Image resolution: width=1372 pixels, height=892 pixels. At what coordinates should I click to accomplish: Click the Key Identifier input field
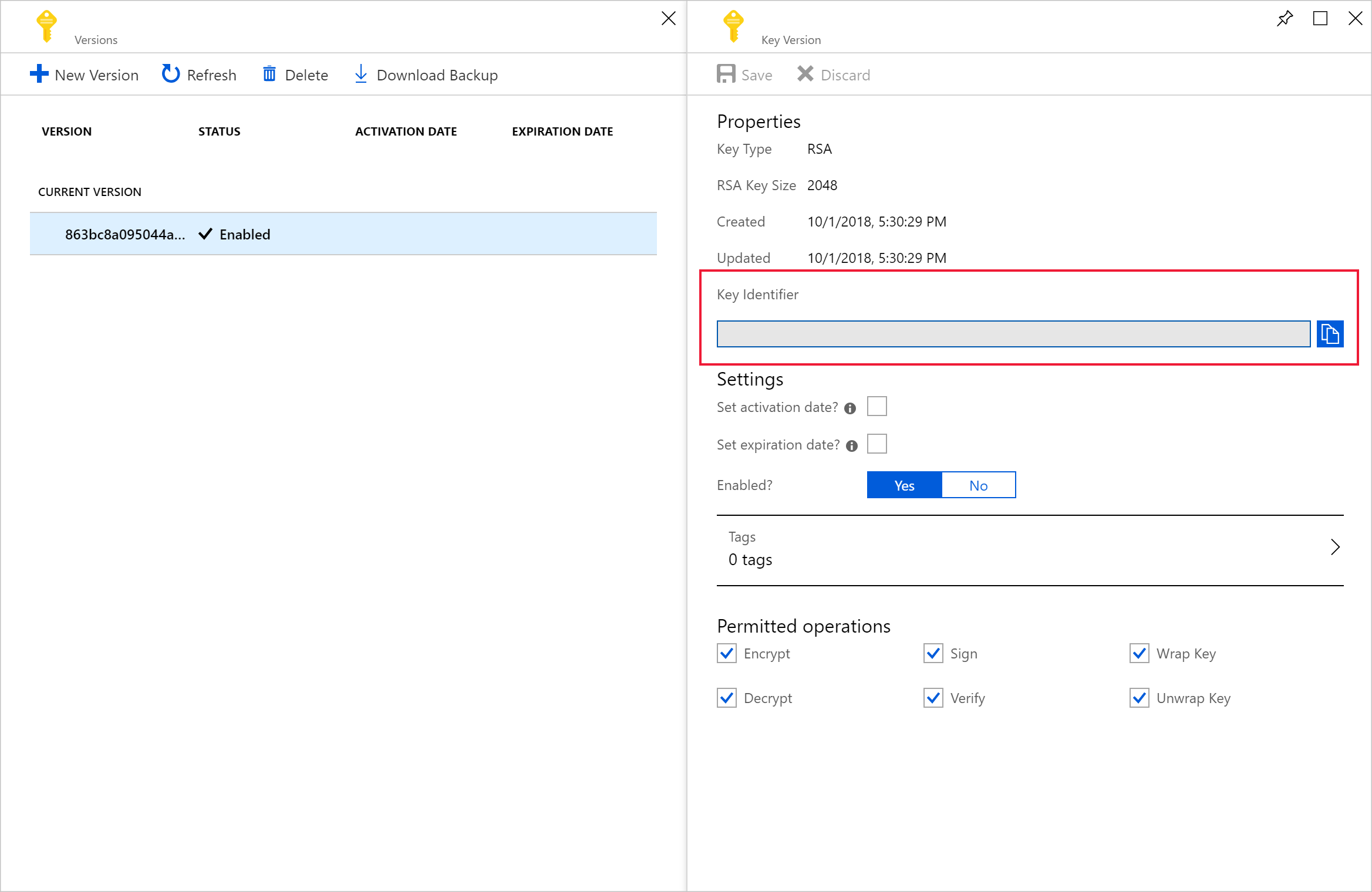point(1013,334)
